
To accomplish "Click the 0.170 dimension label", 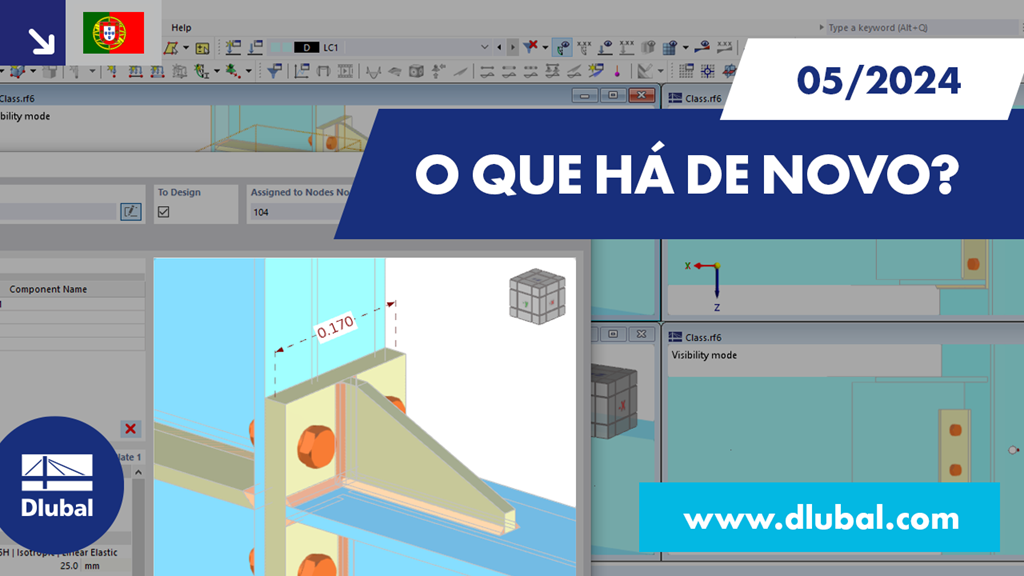I will click(x=336, y=327).
